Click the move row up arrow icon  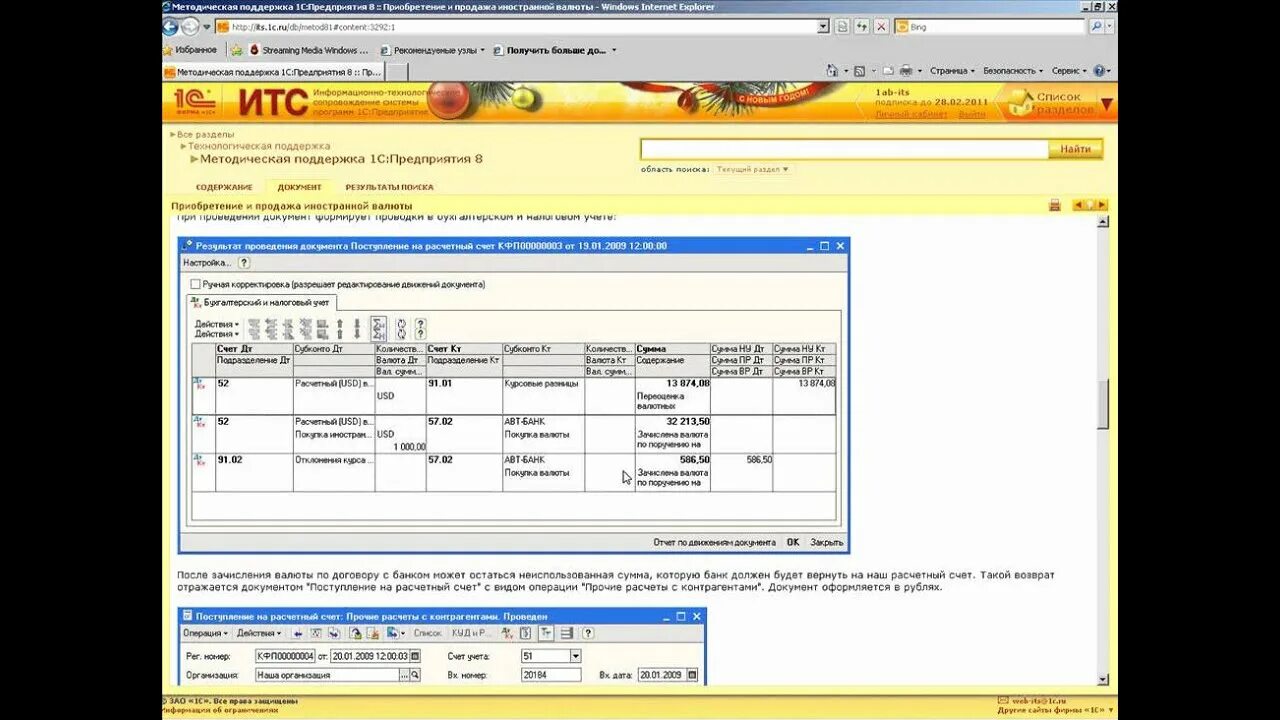click(x=340, y=329)
